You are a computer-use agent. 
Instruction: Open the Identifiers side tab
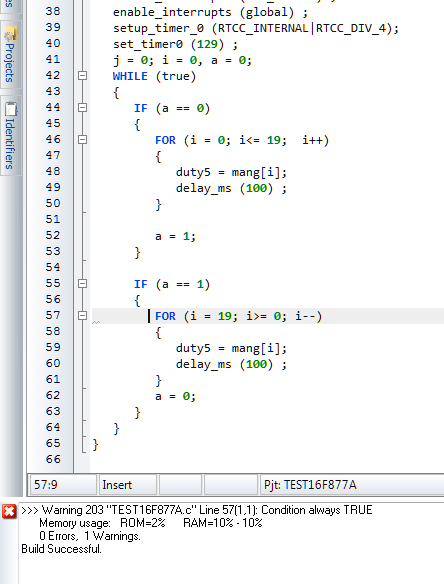[10, 136]
